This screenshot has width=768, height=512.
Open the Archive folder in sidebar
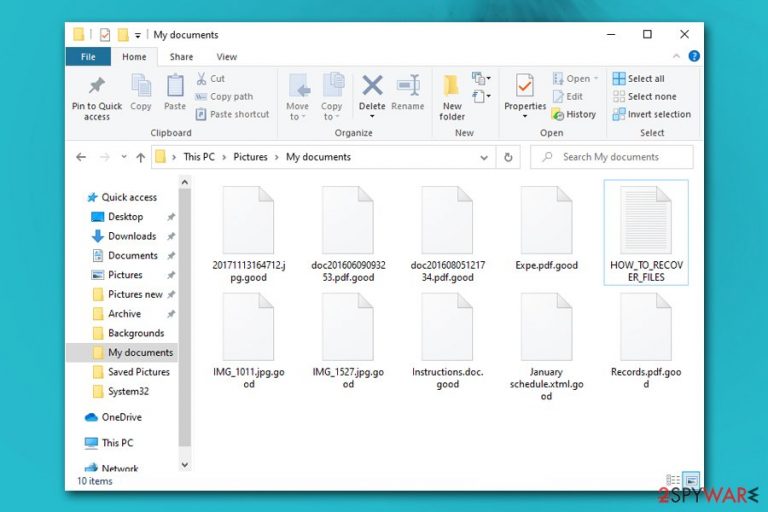pyautogui.click(x=117, y=314)
